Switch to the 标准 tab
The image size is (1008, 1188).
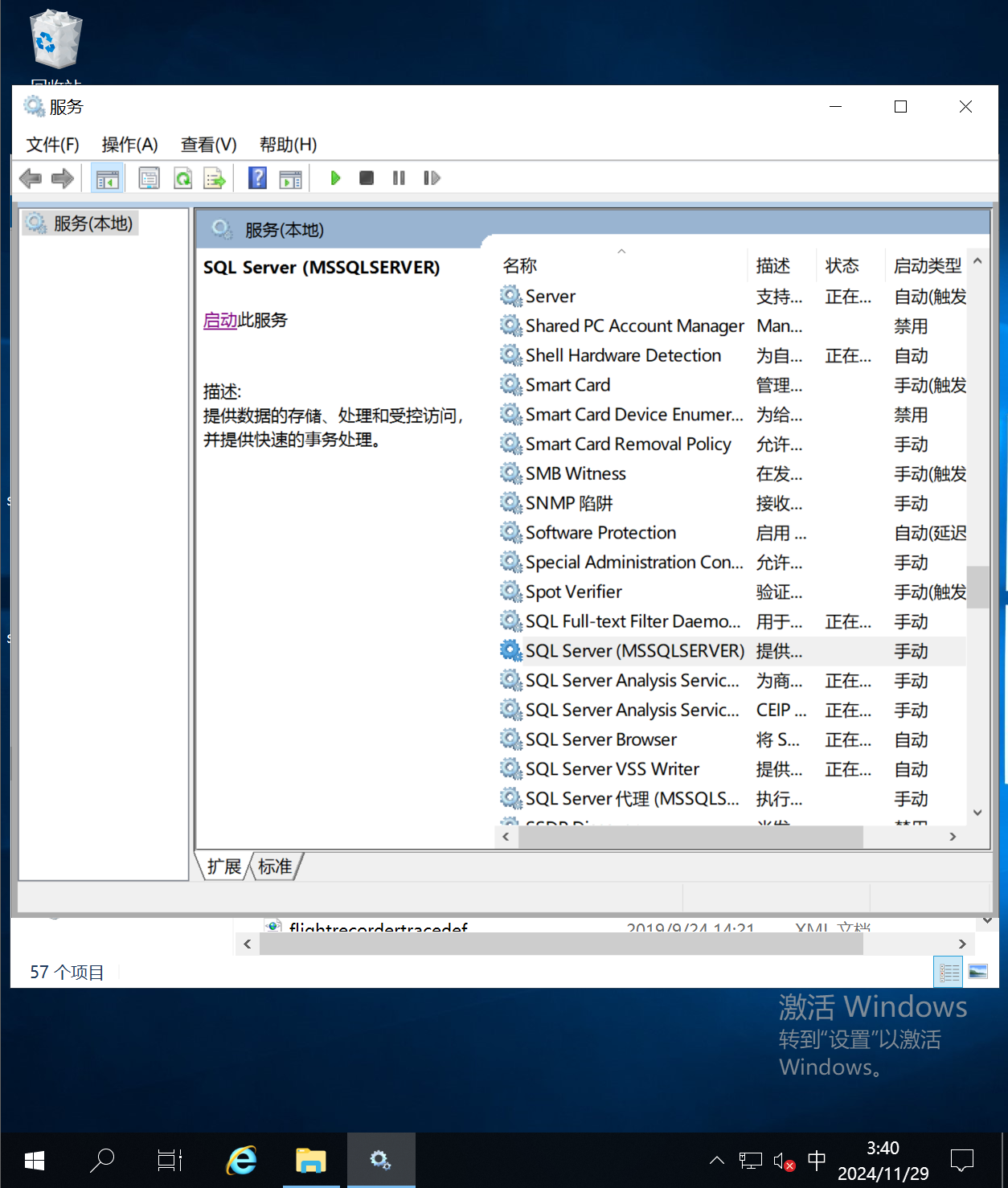point(275,866)
